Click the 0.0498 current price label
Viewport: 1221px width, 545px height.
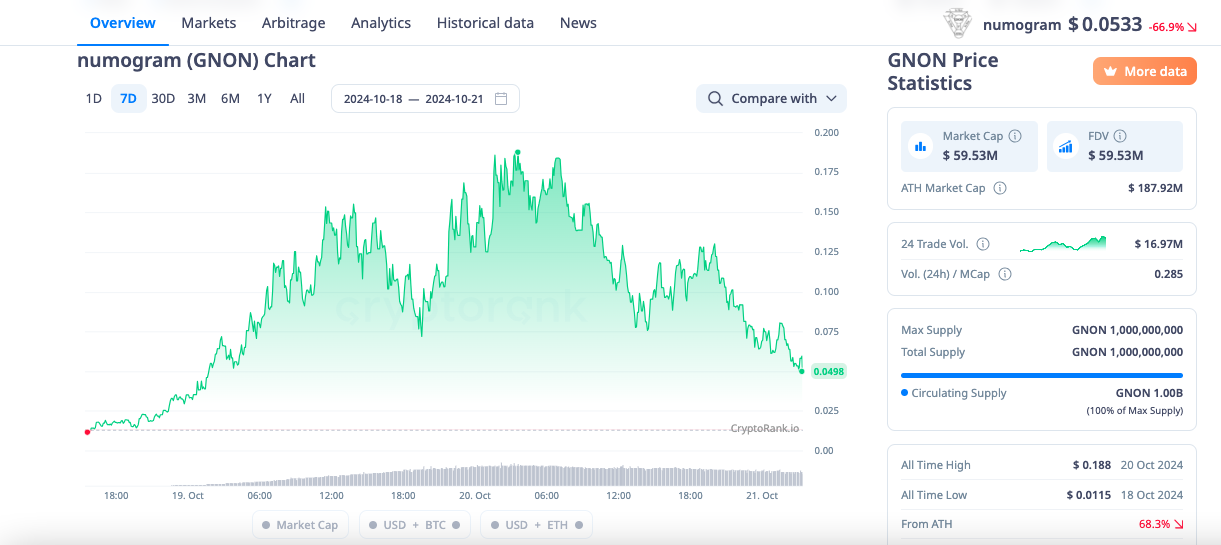coord(829,371)
